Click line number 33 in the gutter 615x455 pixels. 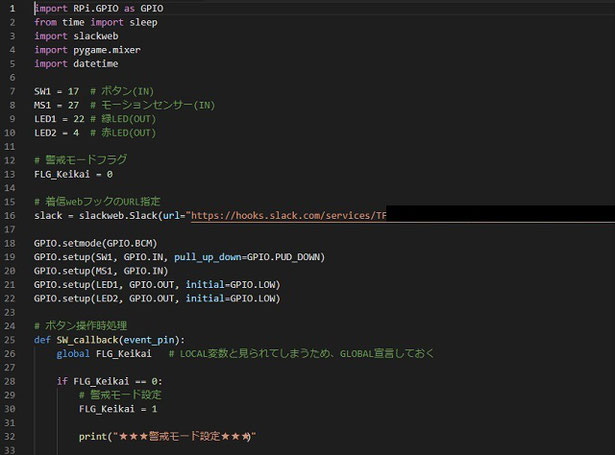(10, 450)
